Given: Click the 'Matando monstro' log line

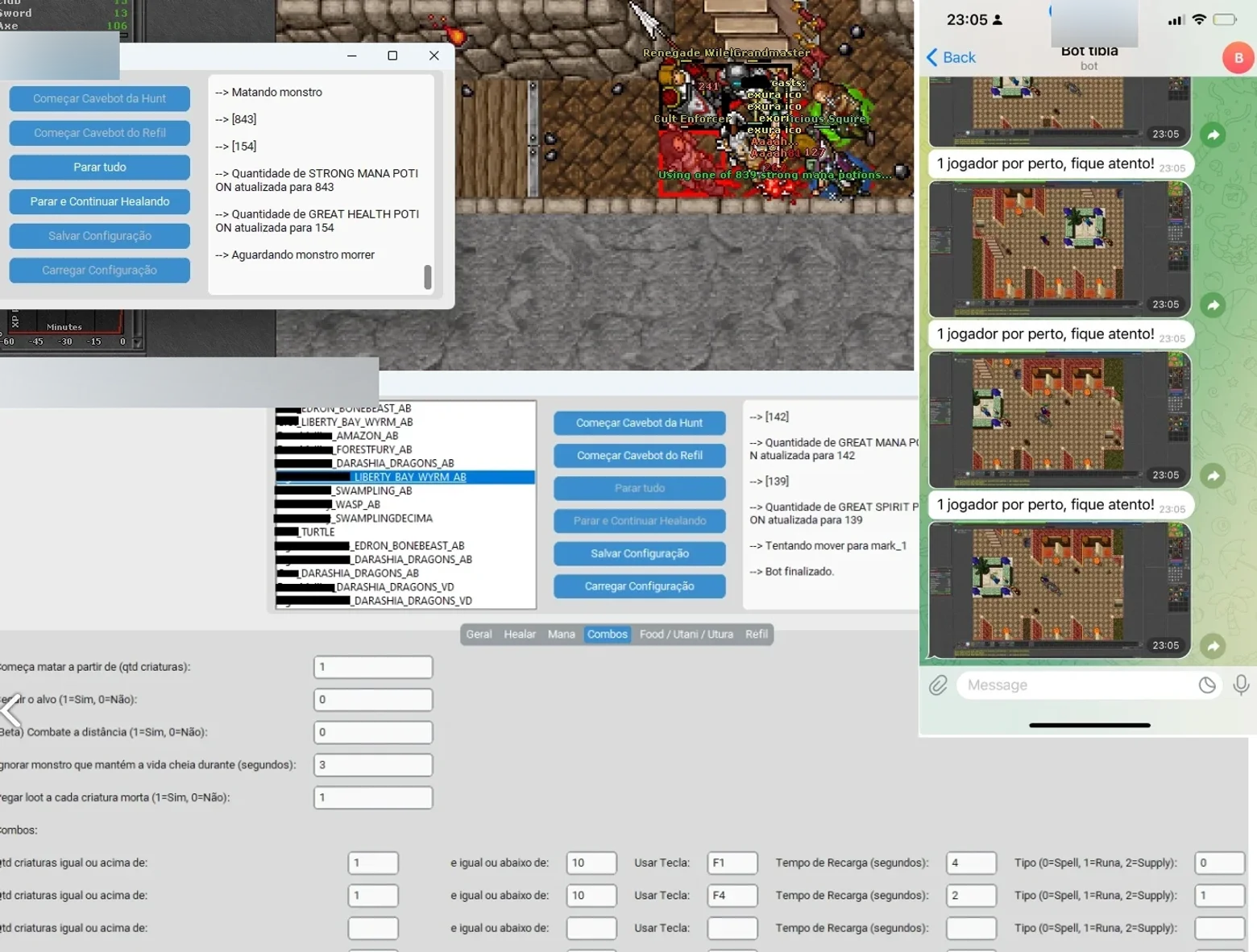Looking at the screenshot, I should pyautogui.click(x=268, y=93).
